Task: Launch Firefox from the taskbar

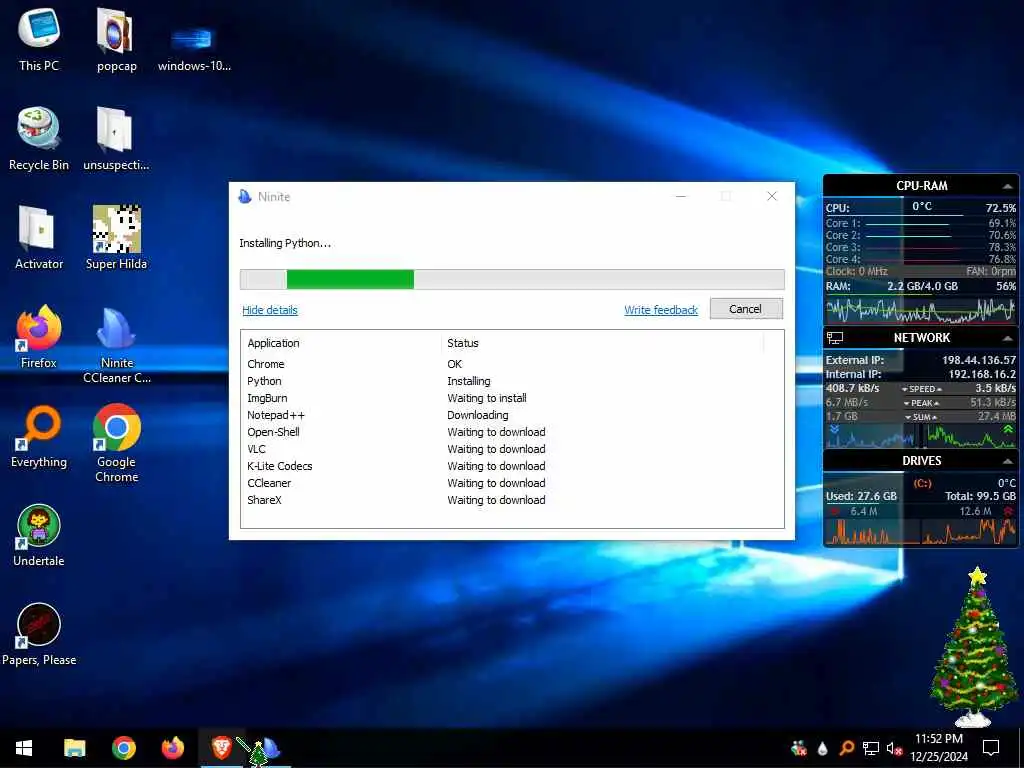Action: [172, 748]
